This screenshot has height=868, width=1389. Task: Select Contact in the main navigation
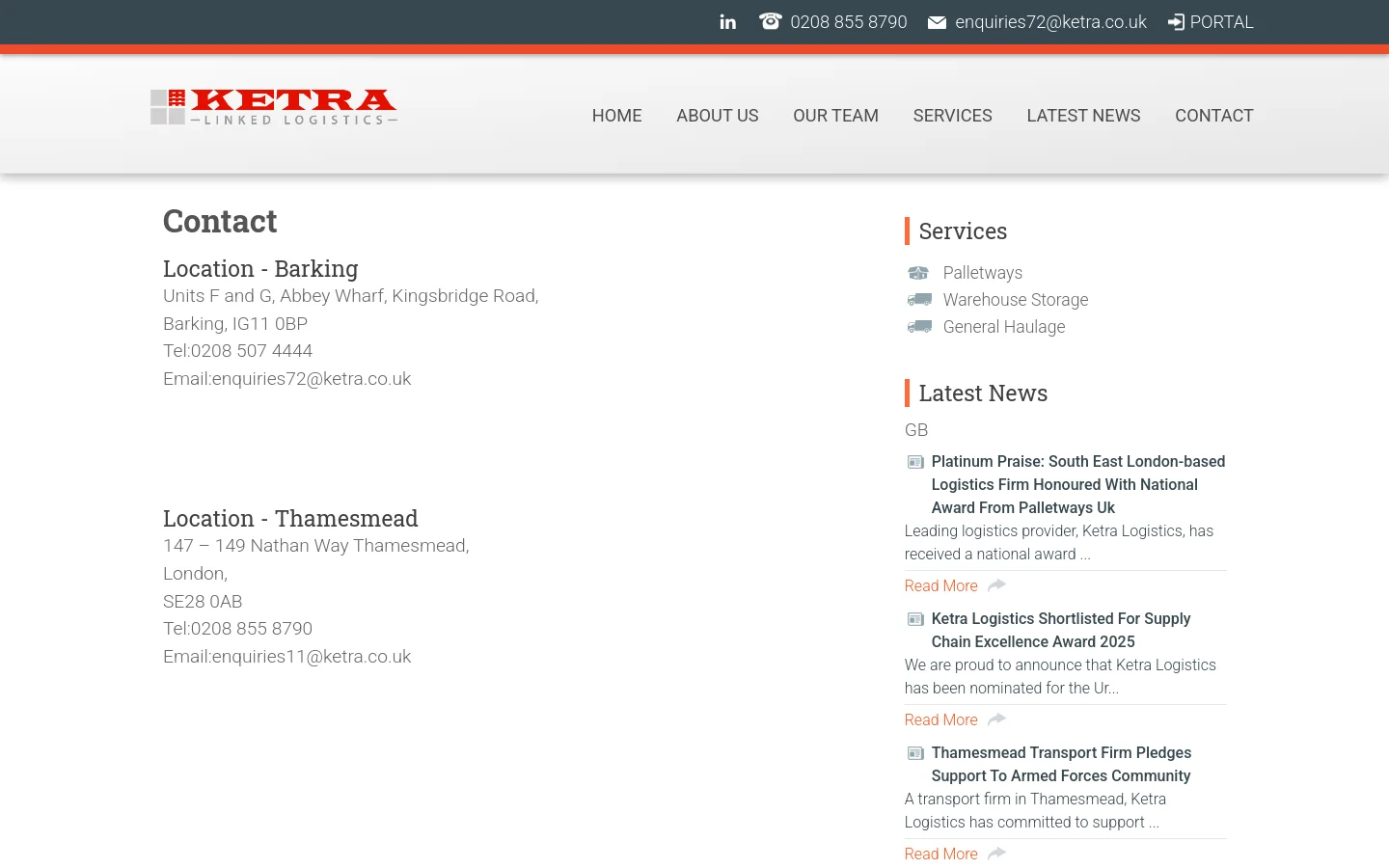1214,116
